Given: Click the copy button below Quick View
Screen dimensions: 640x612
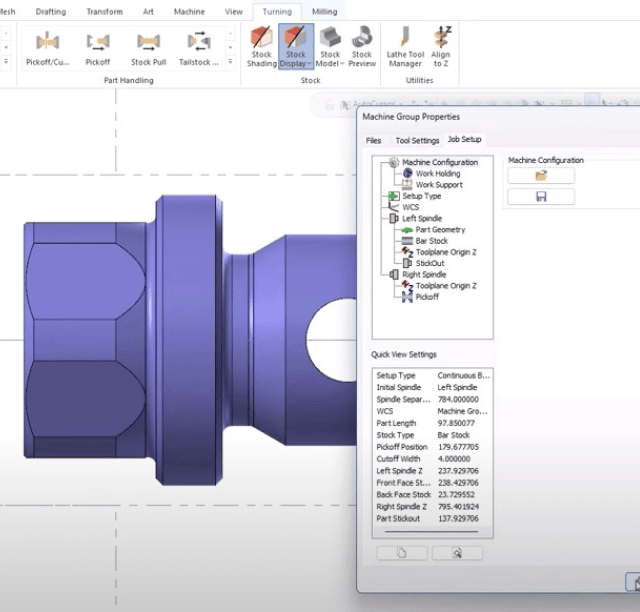Looking at the screenshot, I should tap(402, 553).
